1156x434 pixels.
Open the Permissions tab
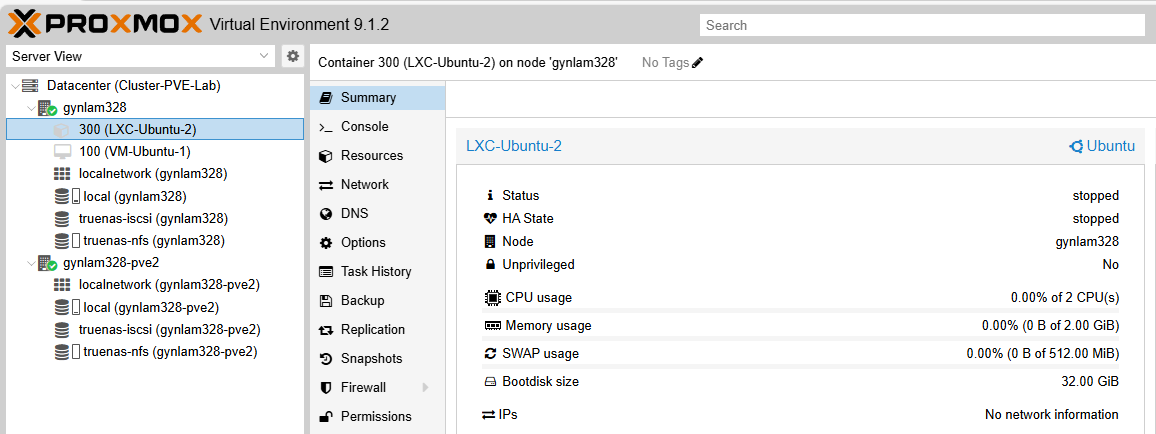click(x=377, y=416)
